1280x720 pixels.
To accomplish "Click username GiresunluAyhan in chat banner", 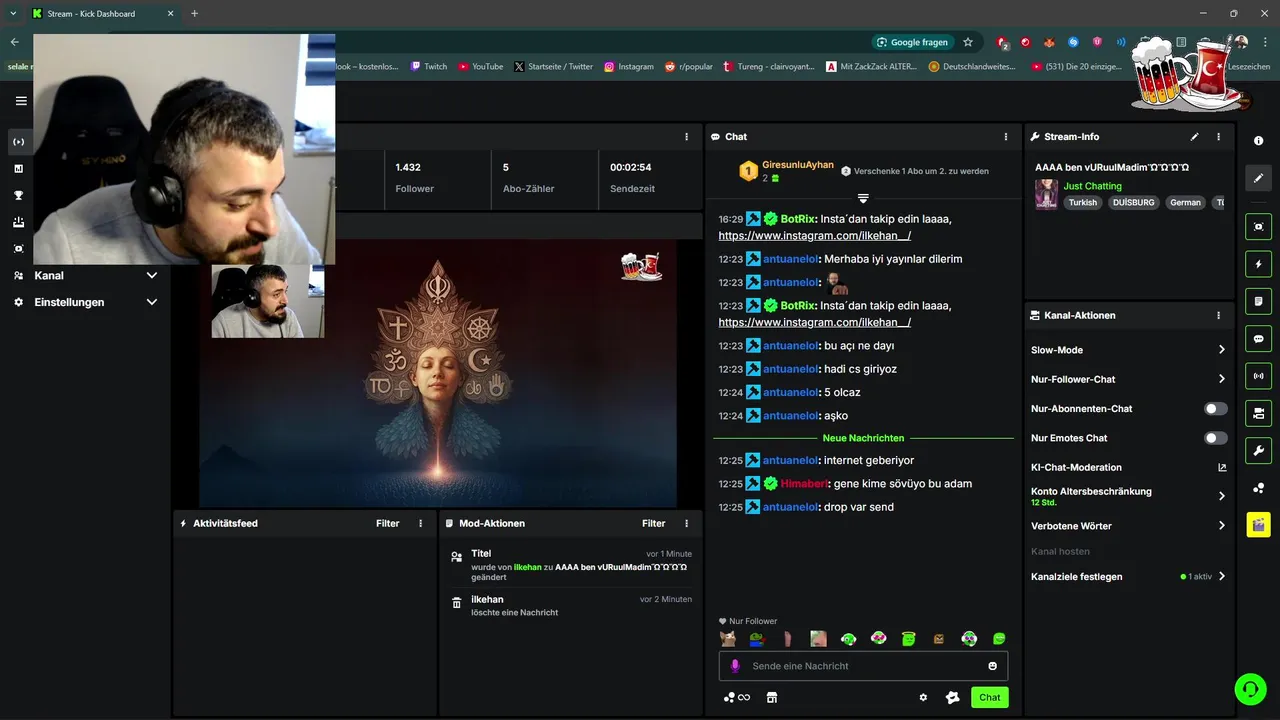I will pyautogui.click(x=797, y=165).
